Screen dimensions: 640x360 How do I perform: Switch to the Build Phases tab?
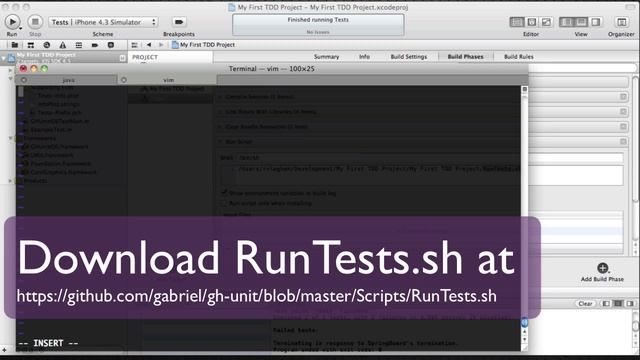pos(465,57)
